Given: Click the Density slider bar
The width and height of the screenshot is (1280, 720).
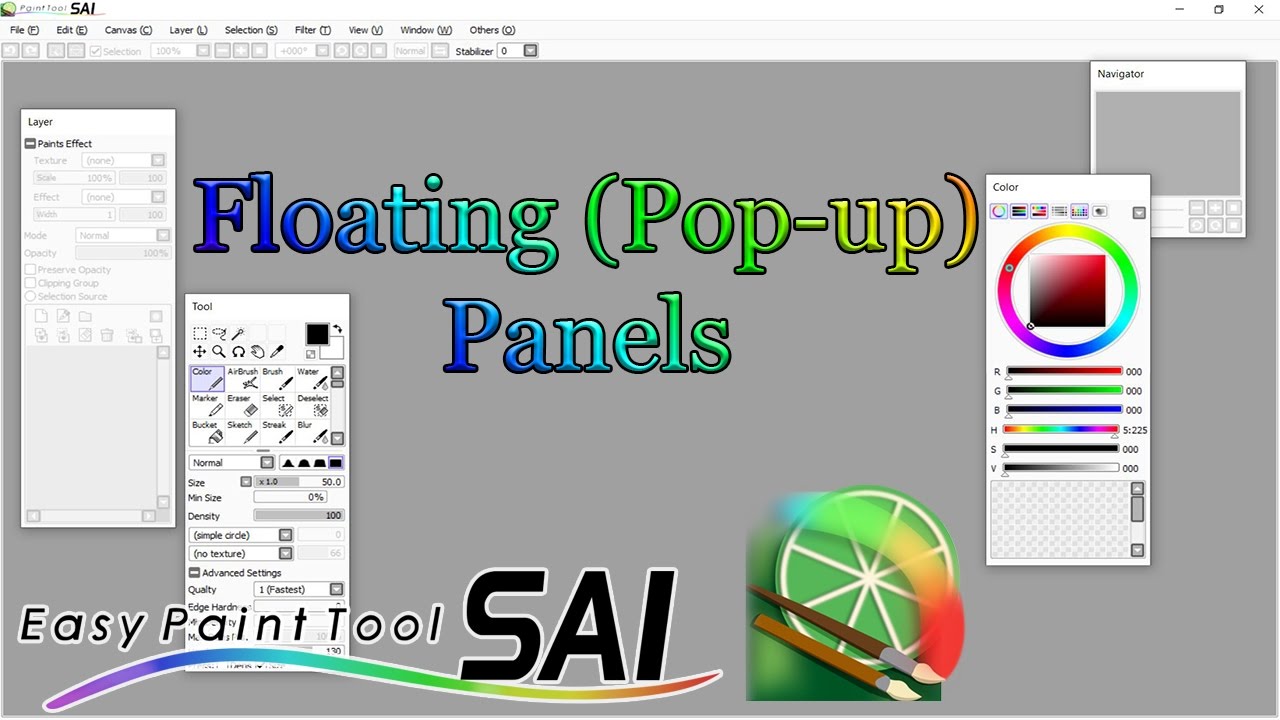Looking at the screenshot, I should click(299, 516).
